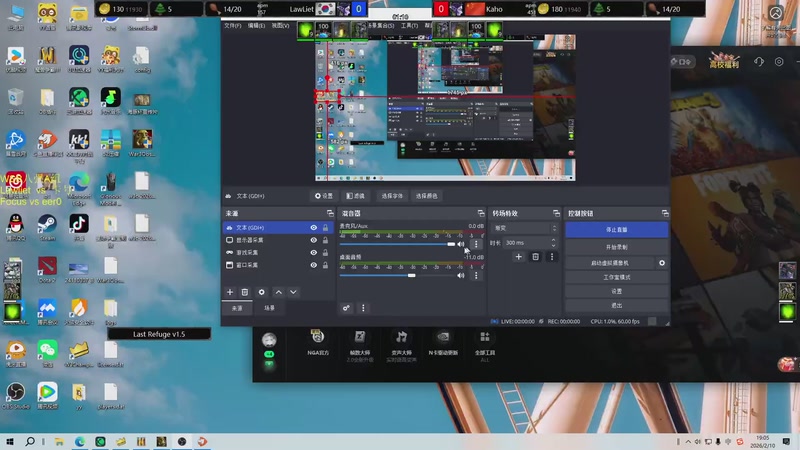Enable 工作室模式 studio mode
Screen dimensions: 800x450
616,277
